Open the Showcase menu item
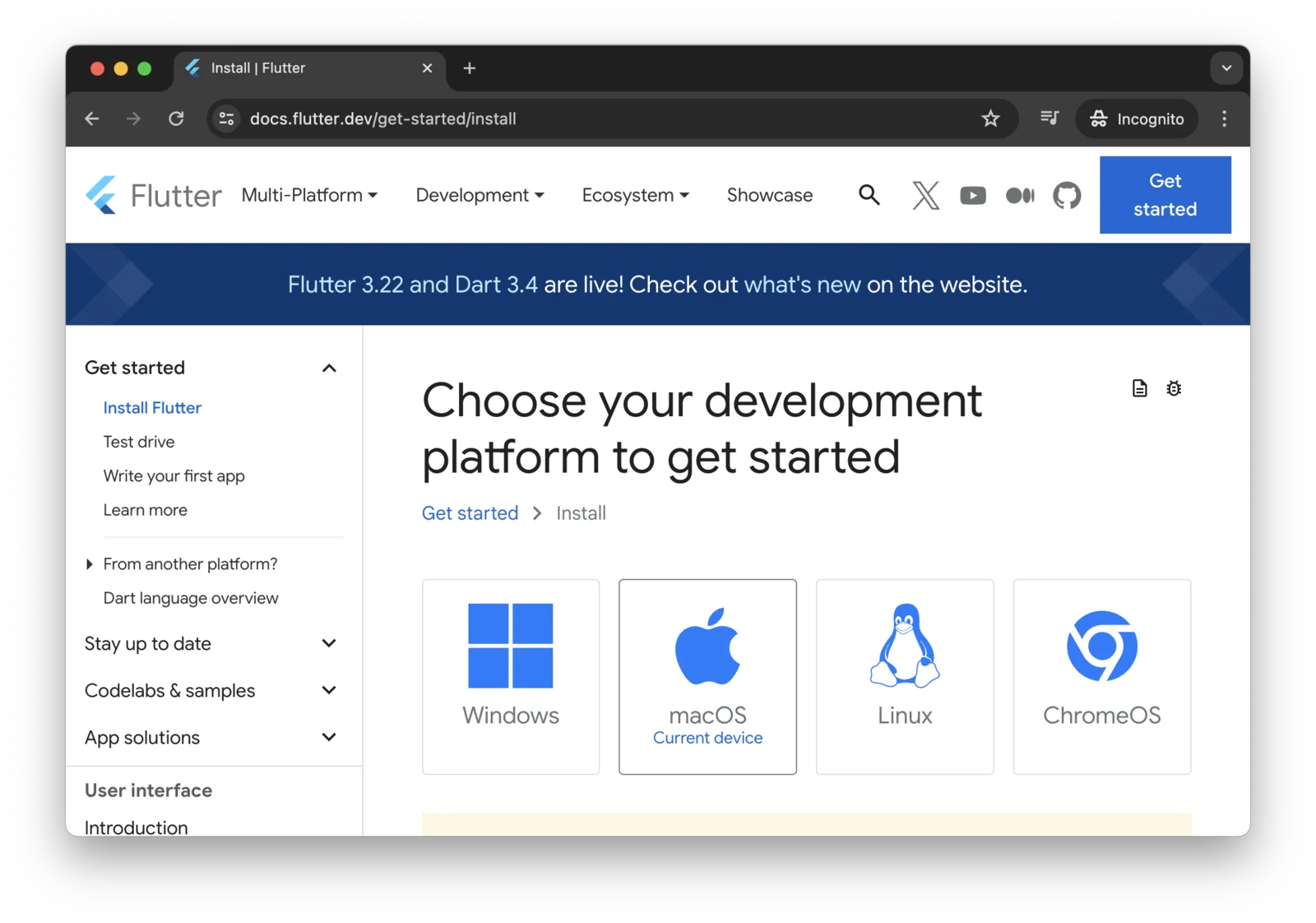Viewport: 1316px width, 923px height. point(770,195)
